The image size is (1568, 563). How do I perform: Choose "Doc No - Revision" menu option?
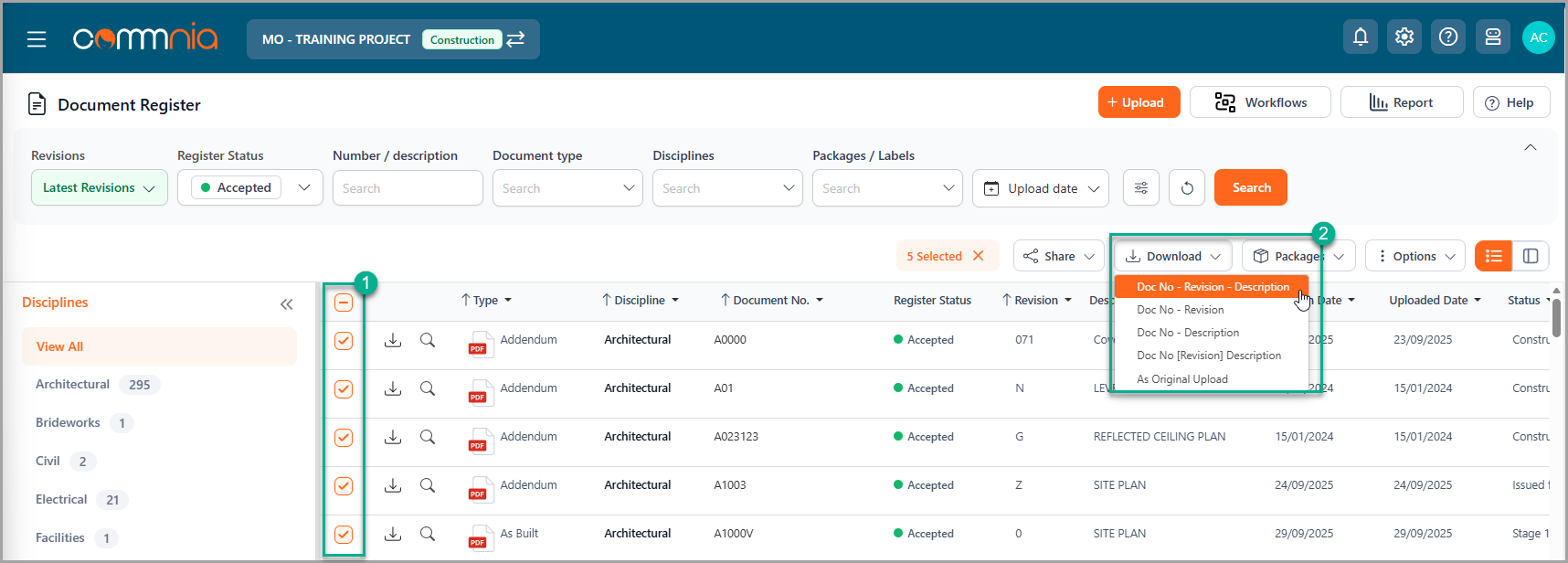tap(1180, 310)
